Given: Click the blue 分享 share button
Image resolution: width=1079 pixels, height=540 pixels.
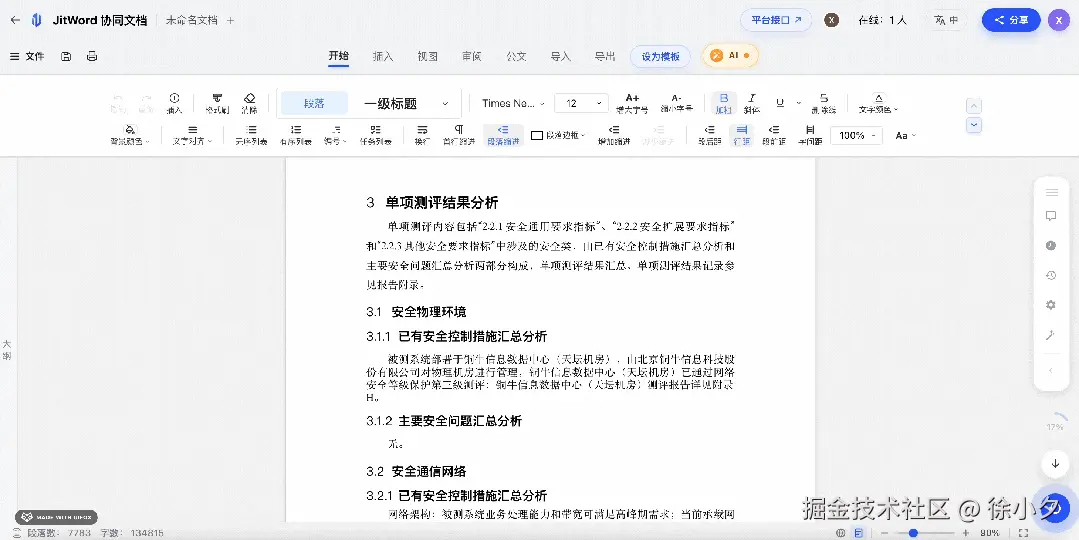Looking at the screenshot, I should (1011, 20).
